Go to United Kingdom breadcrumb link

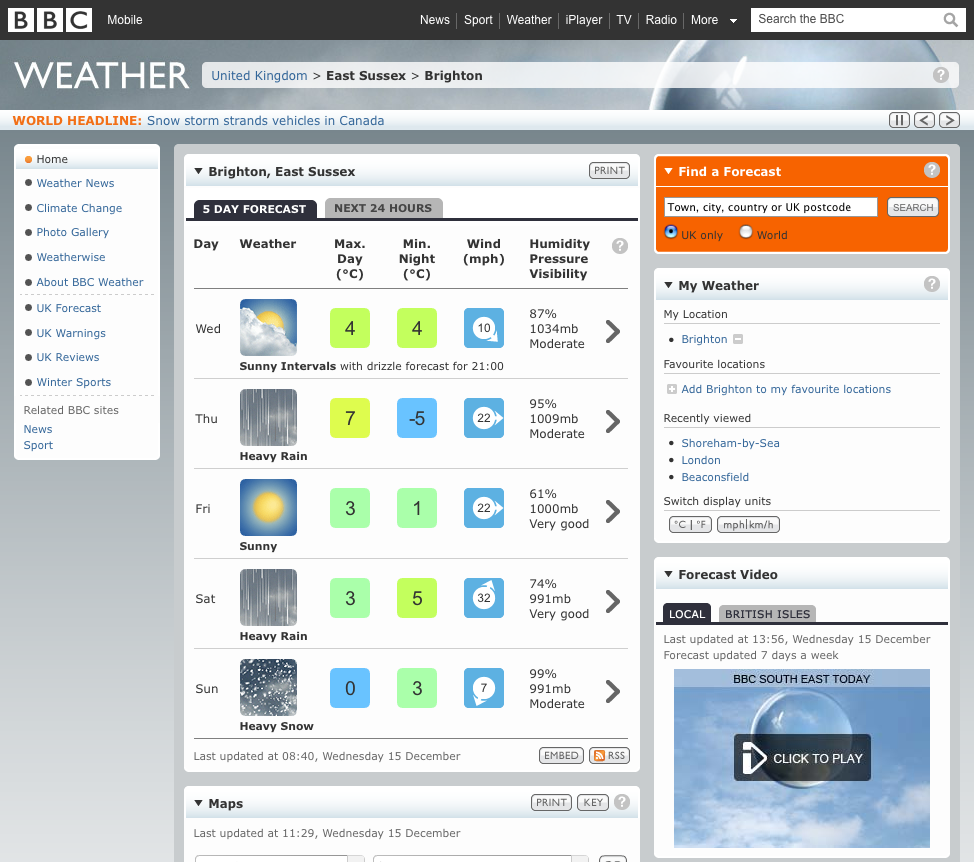tap(259, 75)
